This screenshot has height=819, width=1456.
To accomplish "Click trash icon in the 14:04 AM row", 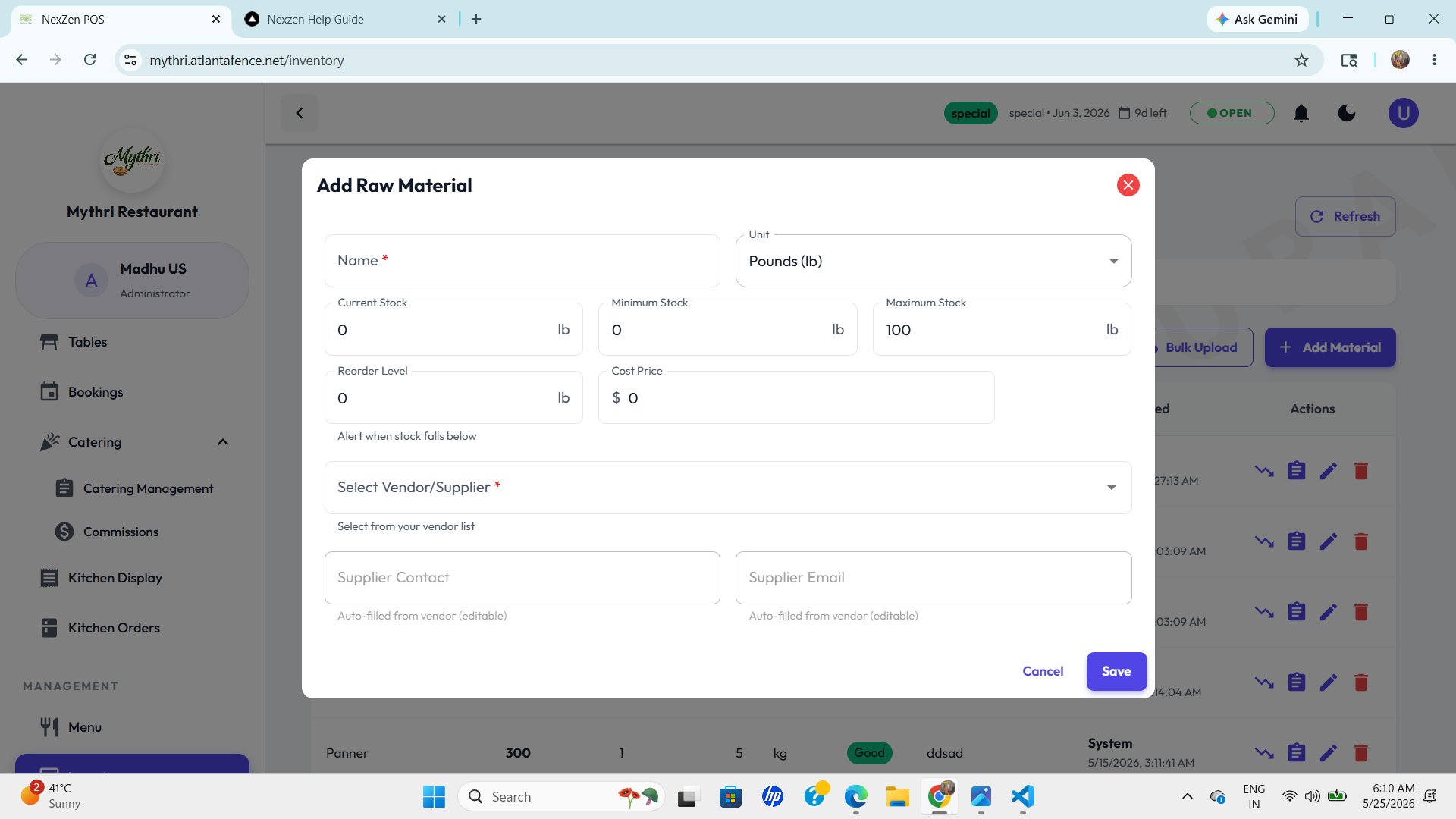I will point(1360,682).
